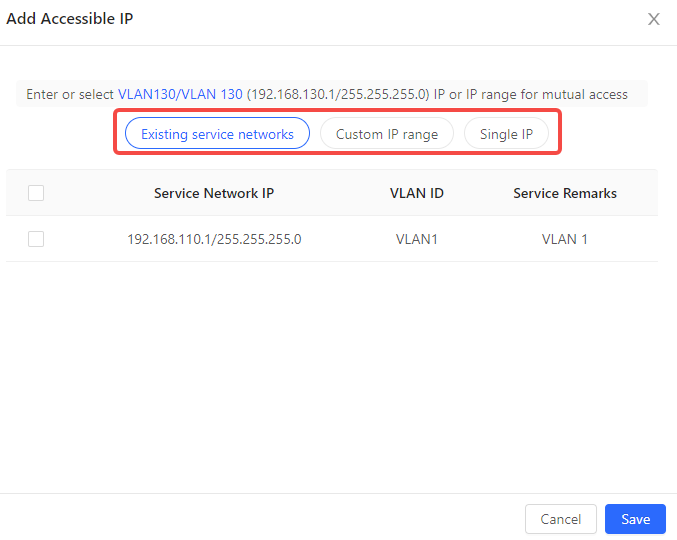Click the VLAN ID column header
Viewport: 677px width, 540px height.
(416, 193)
